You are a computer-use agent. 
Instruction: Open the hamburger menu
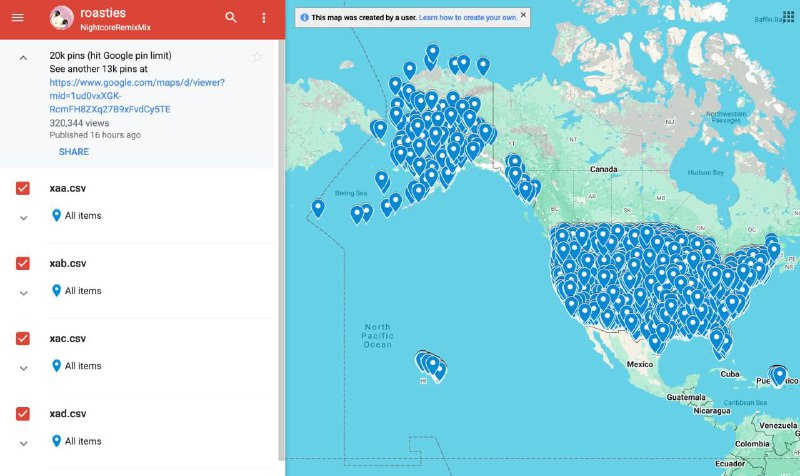[17, 18]
